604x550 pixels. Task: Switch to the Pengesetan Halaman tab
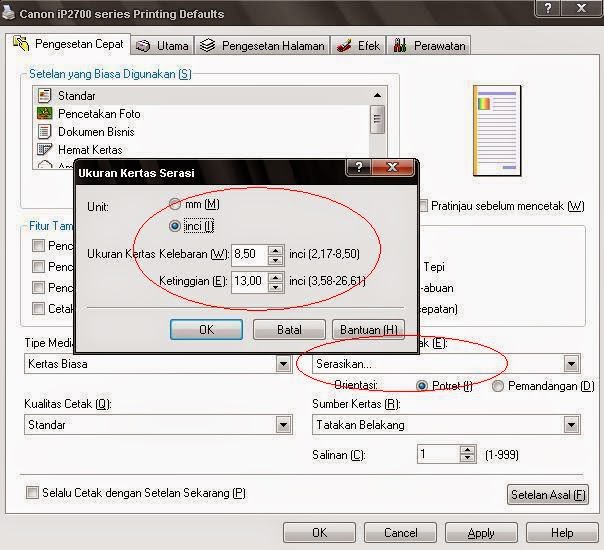(x=262, y=45)
